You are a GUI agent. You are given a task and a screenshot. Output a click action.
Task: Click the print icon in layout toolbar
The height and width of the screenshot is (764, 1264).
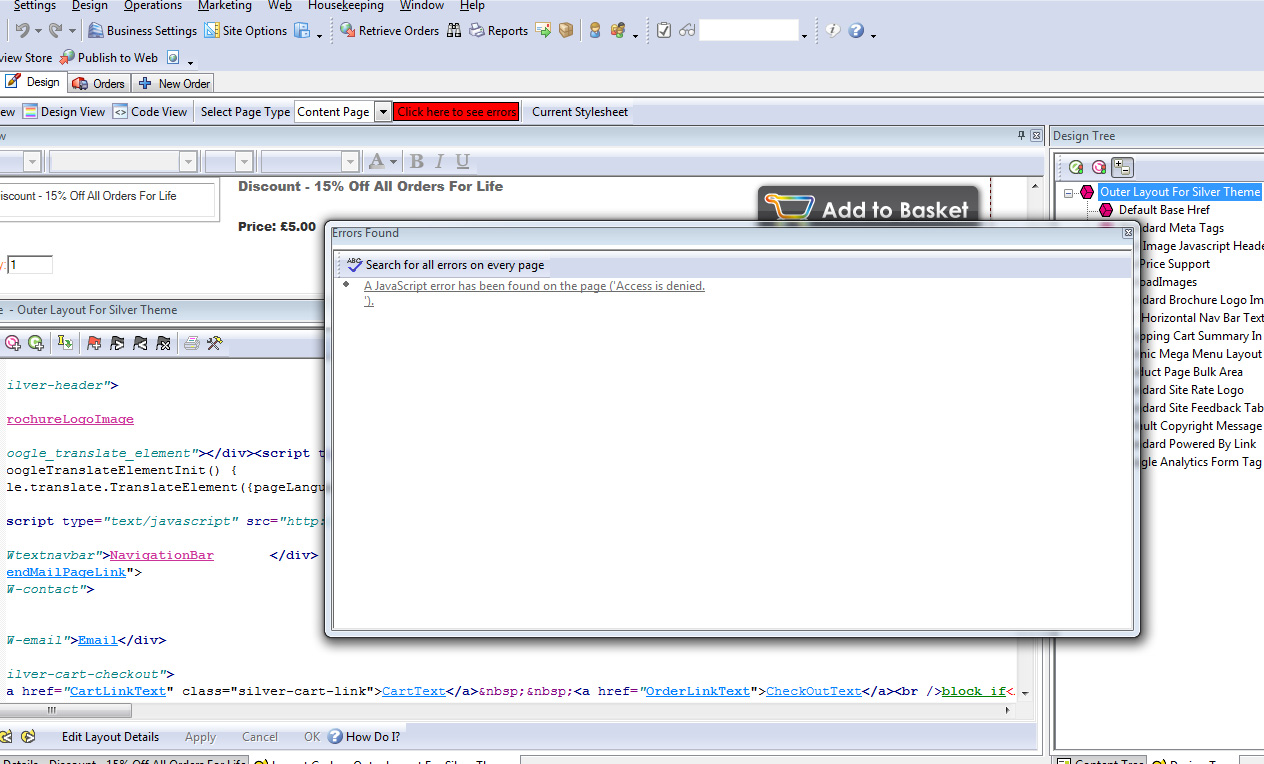191,343
